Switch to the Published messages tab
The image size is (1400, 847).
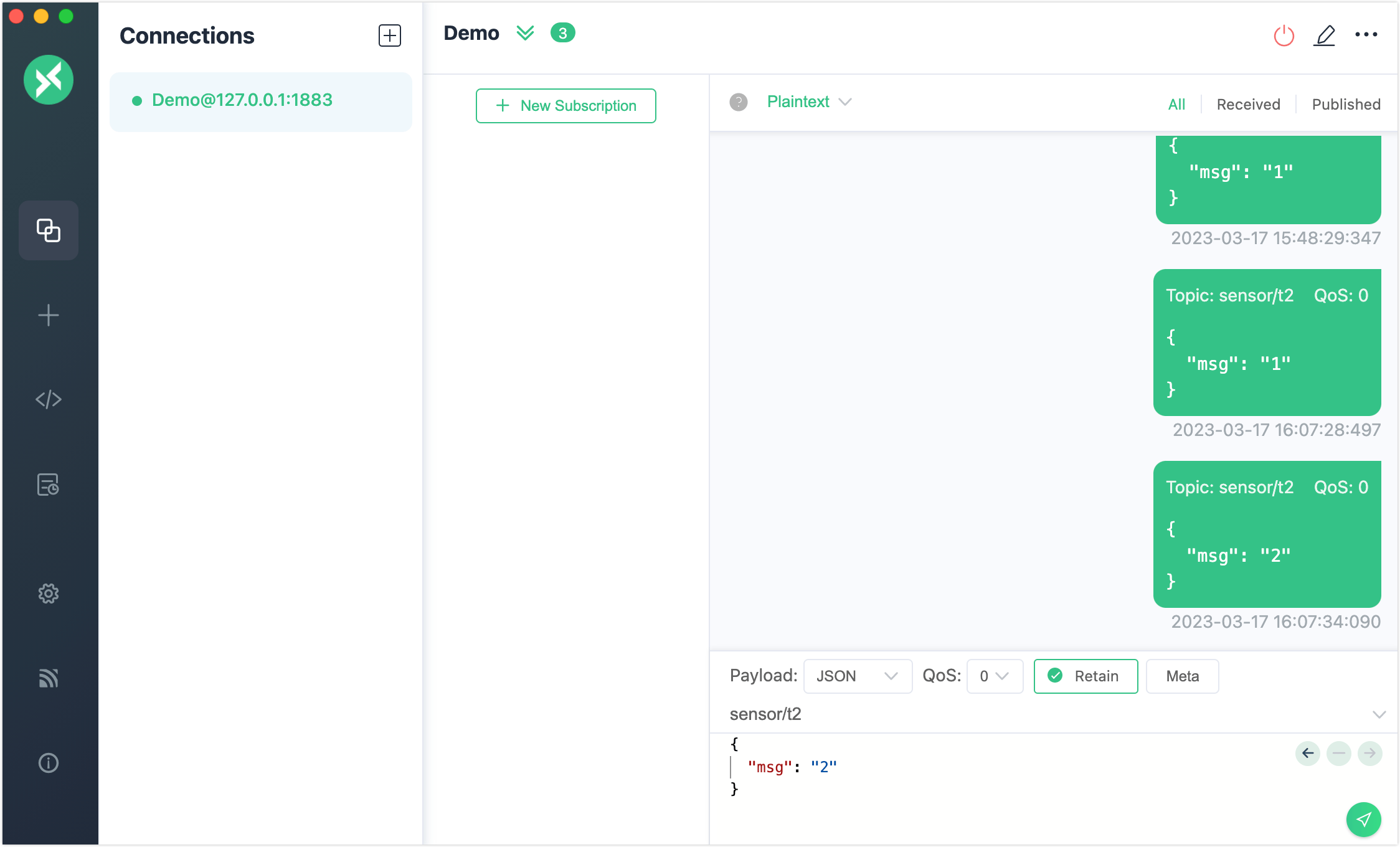(x=1346, y=104)
